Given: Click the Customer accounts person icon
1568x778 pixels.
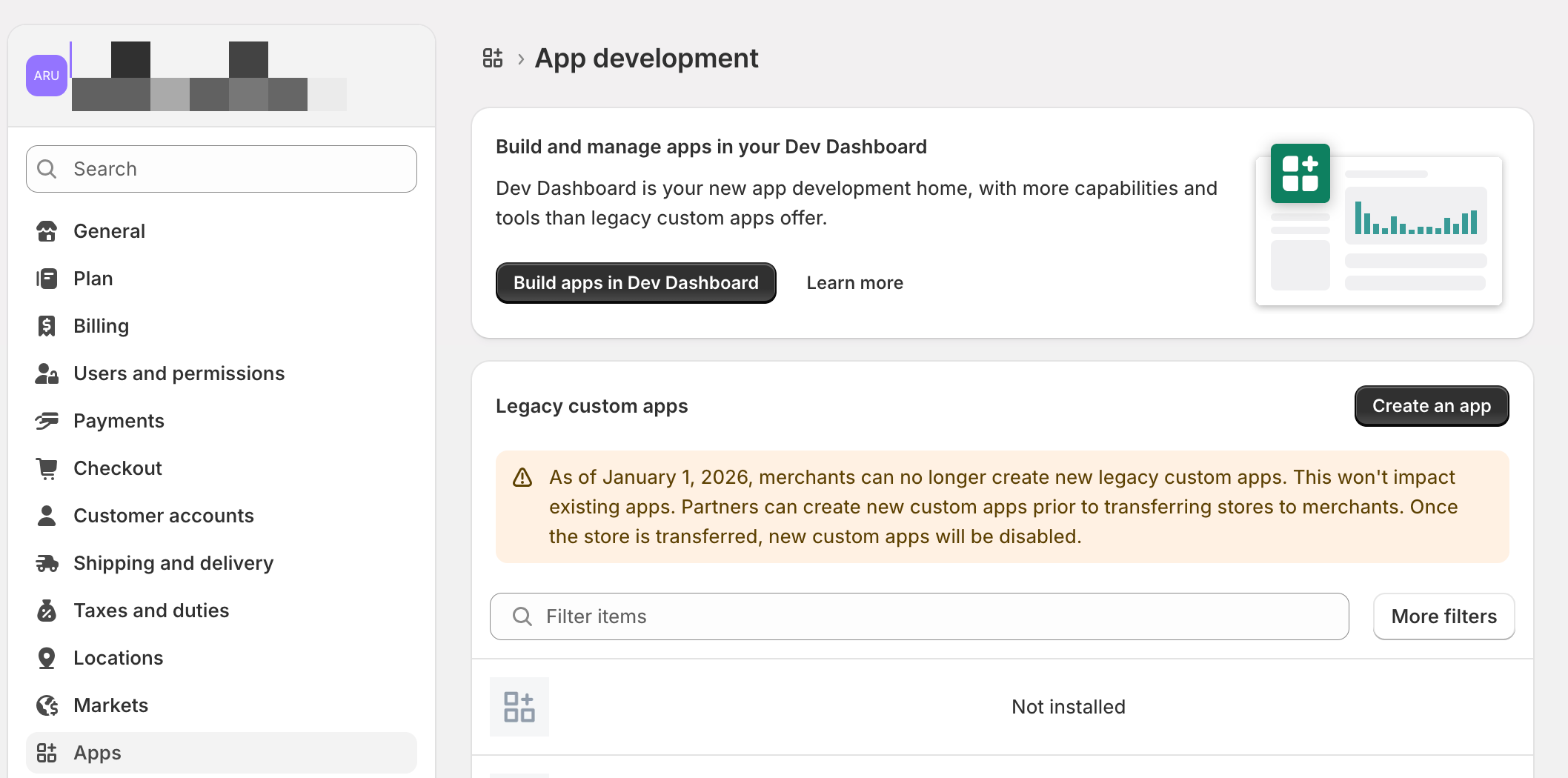Looking at the screenshot, I should pos(47,516).
